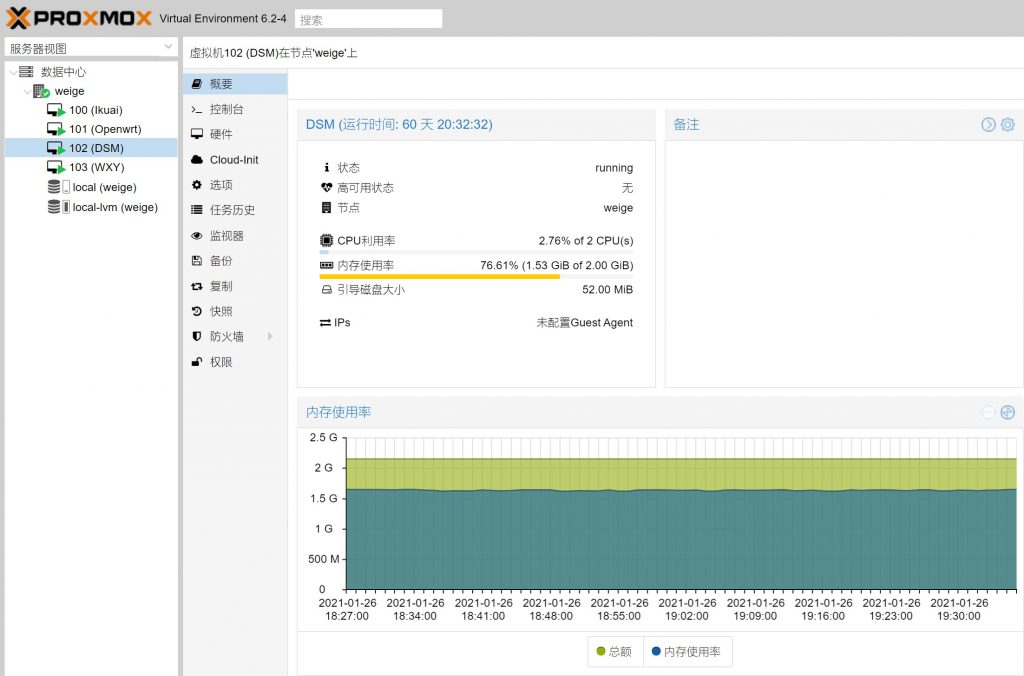Toggle the 内存使用率 legend series
Image resolution: width=1024 pixels, height=676 pixels.
tap(686, 651)
